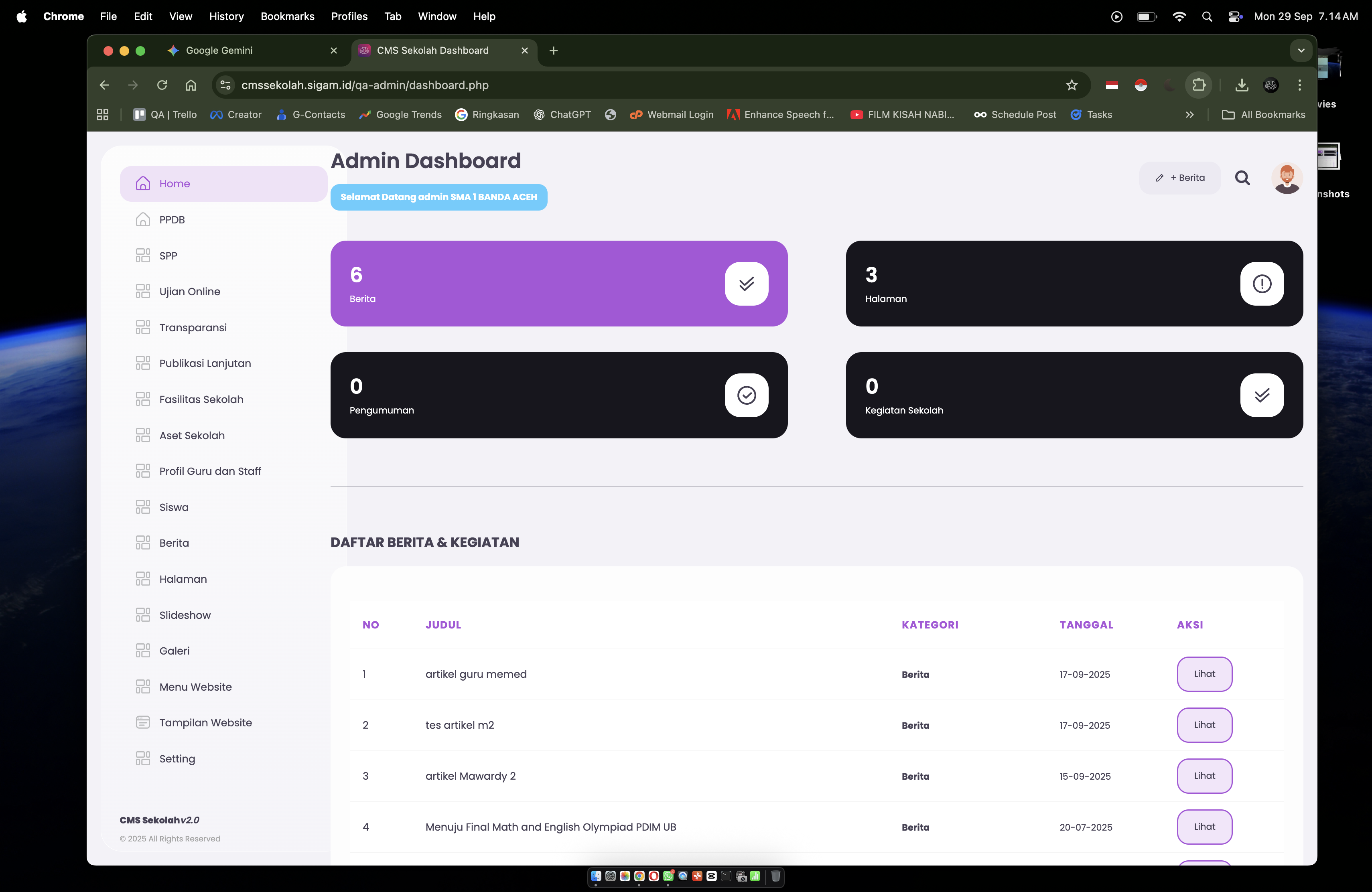This screenshot has height=892, width=1372.
Task: Click the double-check icon on Berita card
Action: coord(746,284)
